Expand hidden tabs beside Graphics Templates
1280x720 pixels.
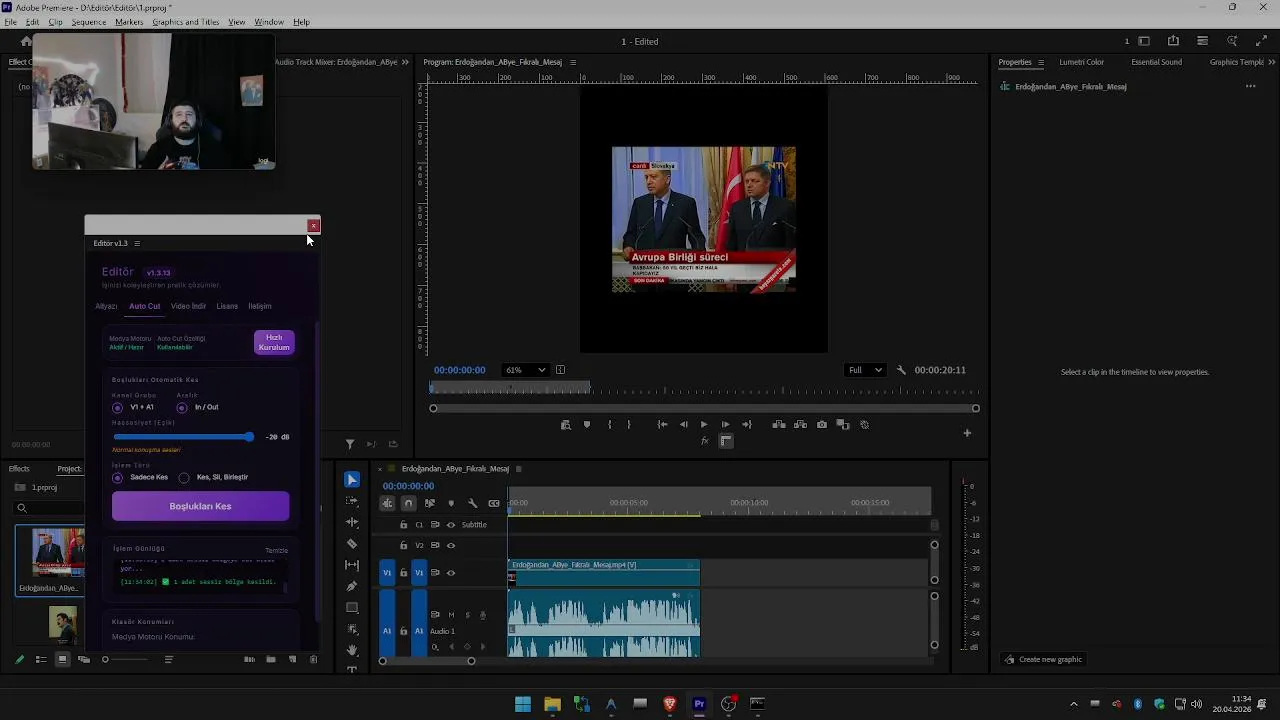pyautogui.click(x=1271, y=62)
